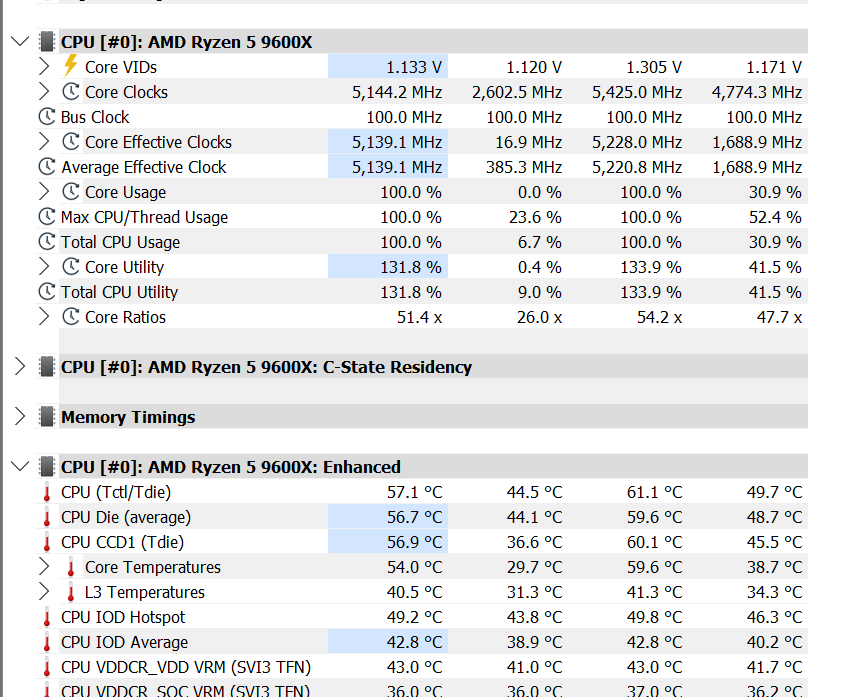This screenshot has width=841, height=697.
Task: Select the Bus Clock sensor row
Action: (x=95, y=117)
